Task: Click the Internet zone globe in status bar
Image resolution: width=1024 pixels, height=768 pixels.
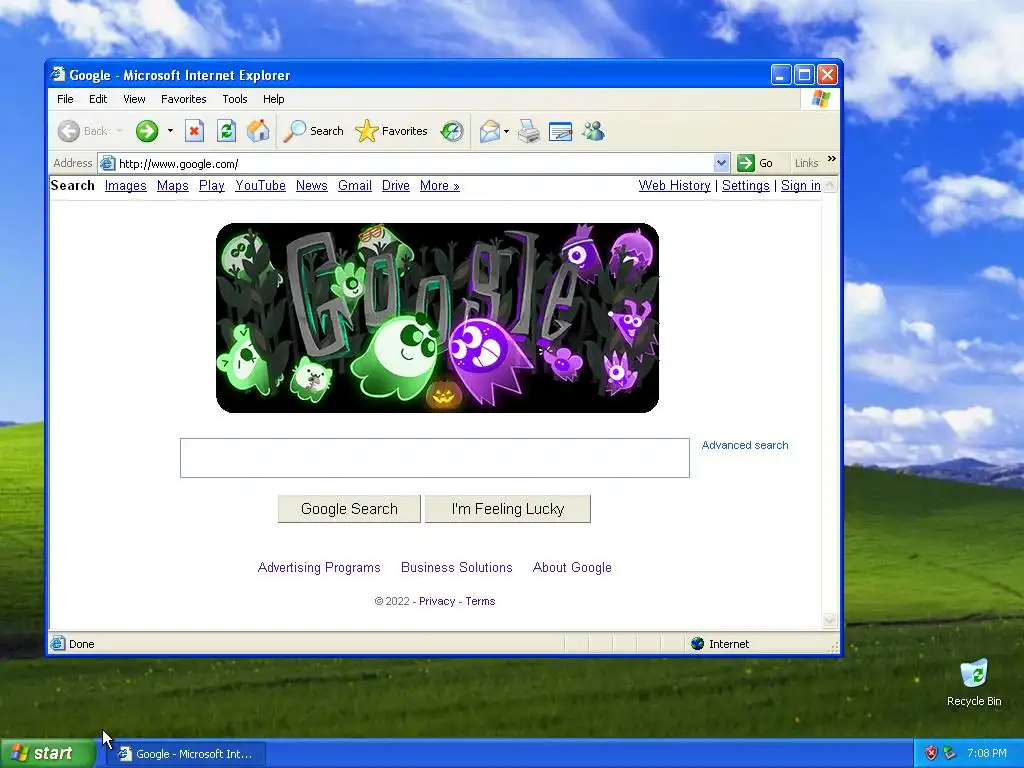Action: pyautogui.click(x=697, y=644)
